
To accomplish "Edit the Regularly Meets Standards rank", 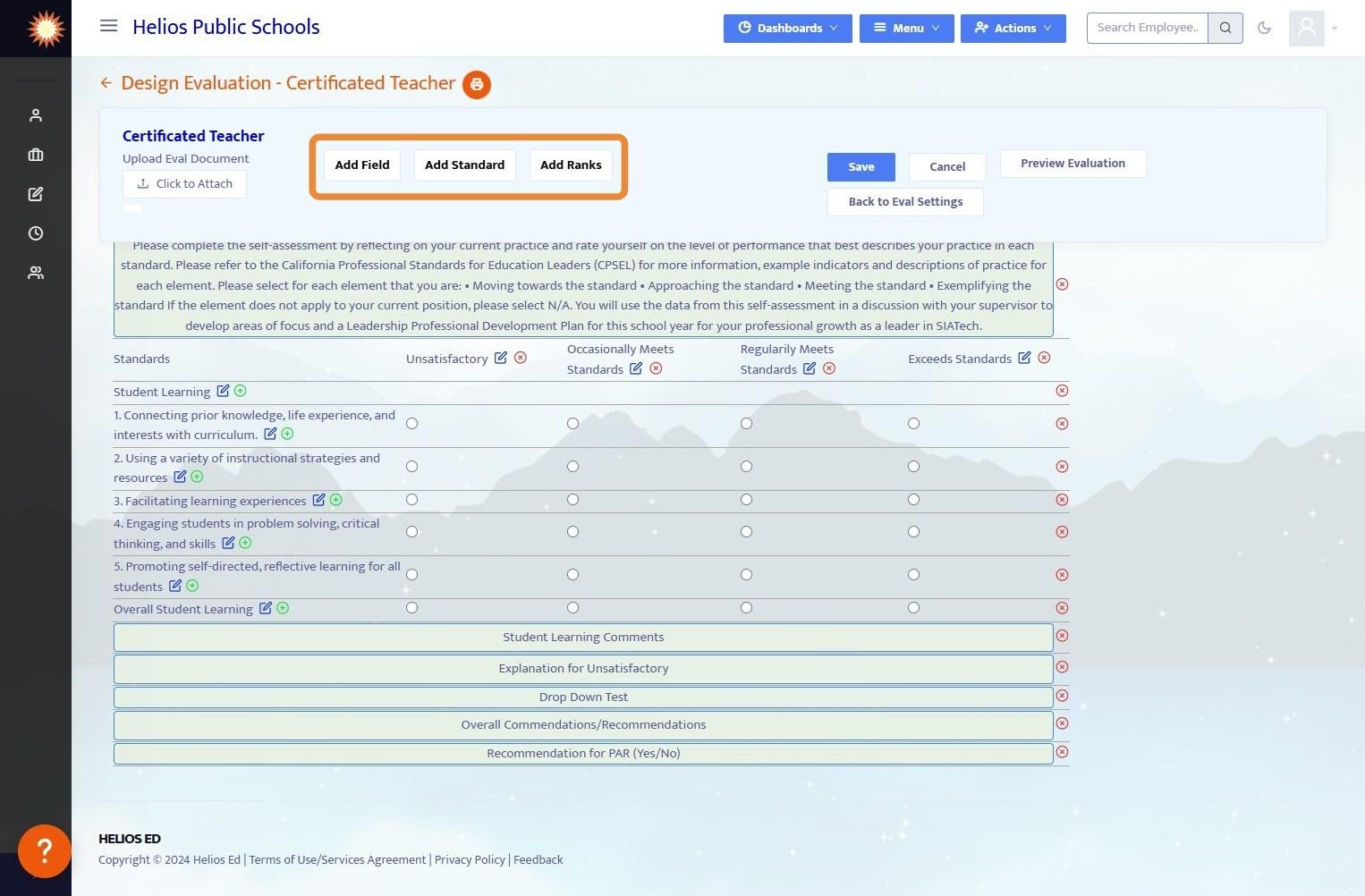I will tap(810, 368).
